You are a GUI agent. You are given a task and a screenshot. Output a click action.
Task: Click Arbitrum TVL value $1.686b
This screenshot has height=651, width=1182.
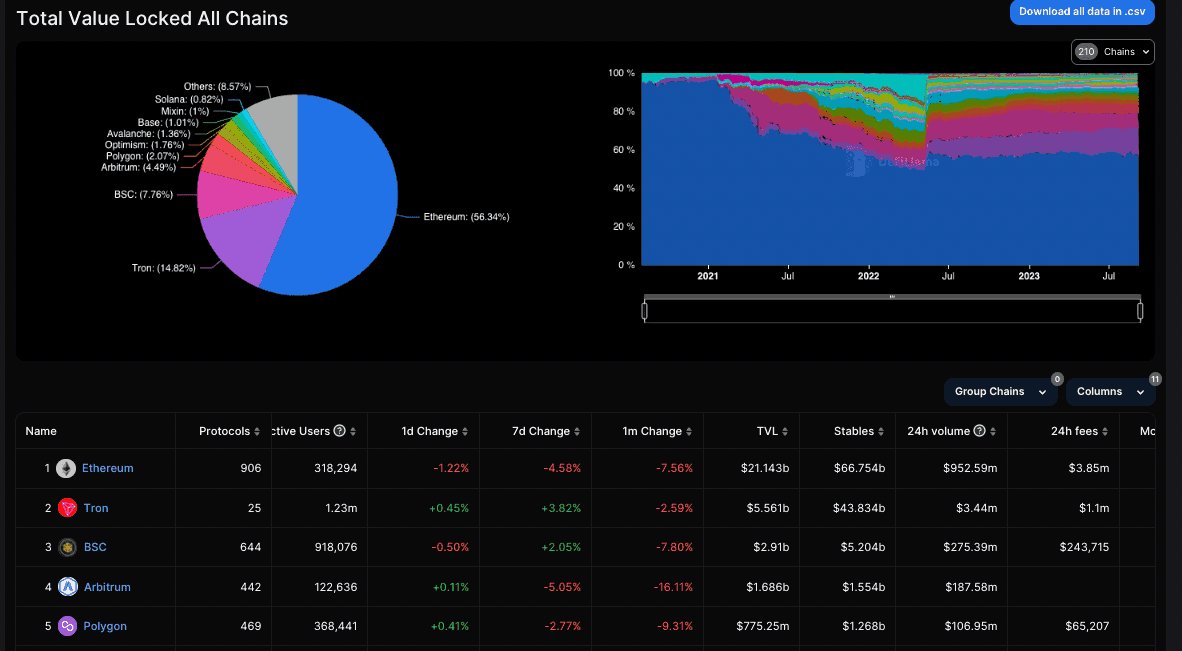(x=767, y=587)
